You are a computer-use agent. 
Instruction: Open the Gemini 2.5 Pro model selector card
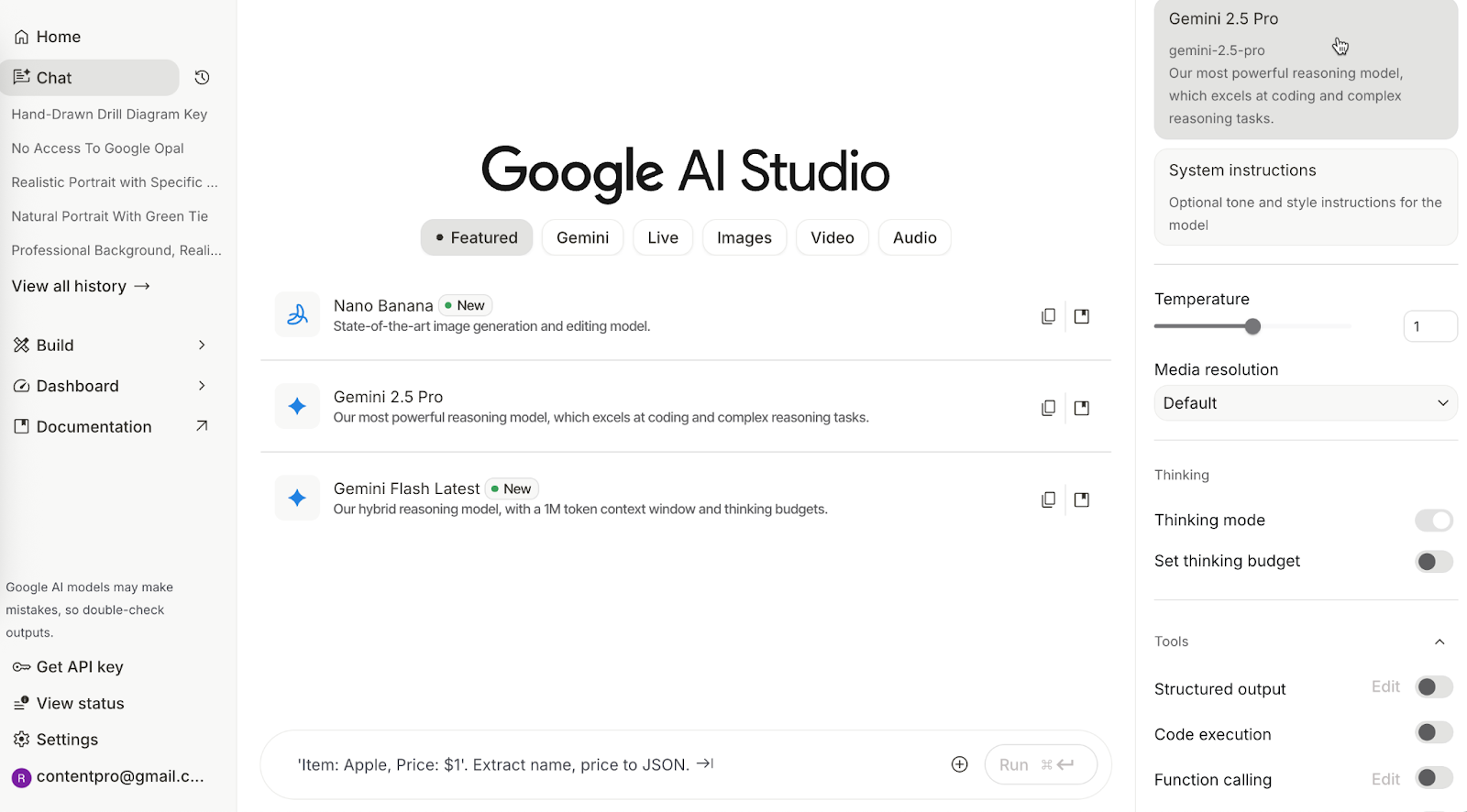click(x=1306, y=69)
